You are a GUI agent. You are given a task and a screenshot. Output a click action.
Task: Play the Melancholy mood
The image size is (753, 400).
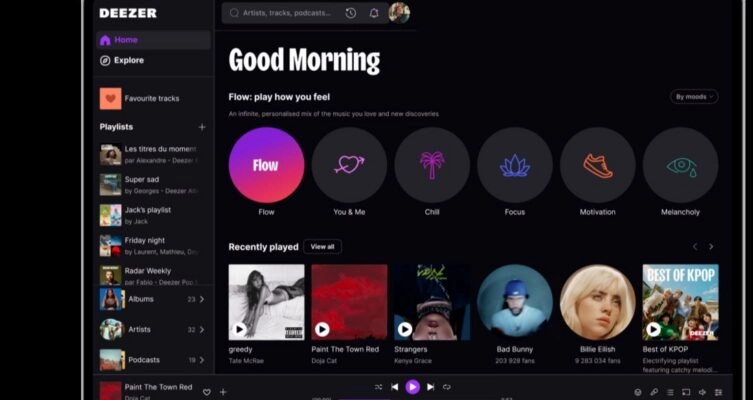pyautogui.click(x=680, y=165)
